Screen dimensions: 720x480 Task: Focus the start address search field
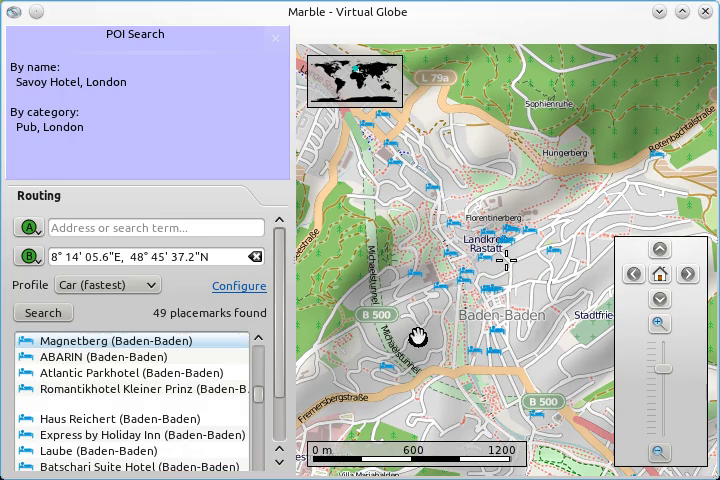pyautogui.click(x=156, y=228)
